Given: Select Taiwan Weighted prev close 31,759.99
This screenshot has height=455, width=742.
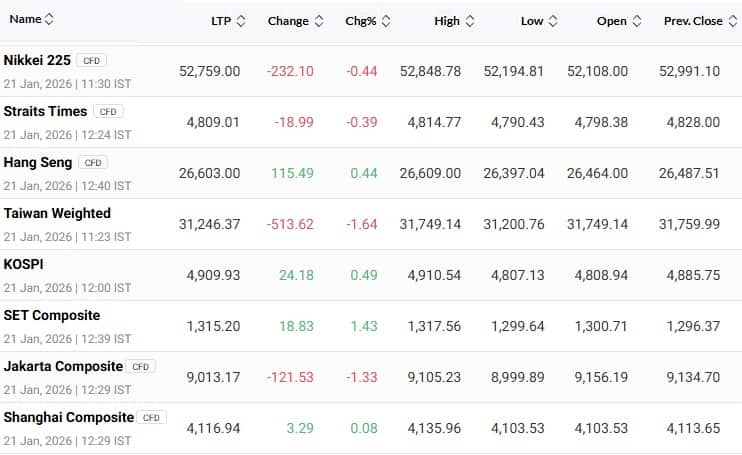Looking at the screenshot, I should tap(689, 225).
